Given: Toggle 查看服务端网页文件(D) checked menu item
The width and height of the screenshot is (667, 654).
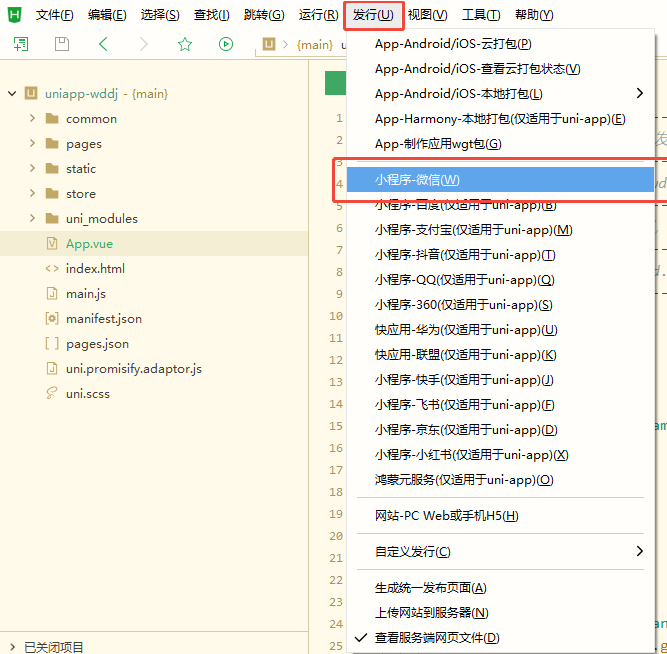Looking at the screenshot, I should click(x=500, y=637).
